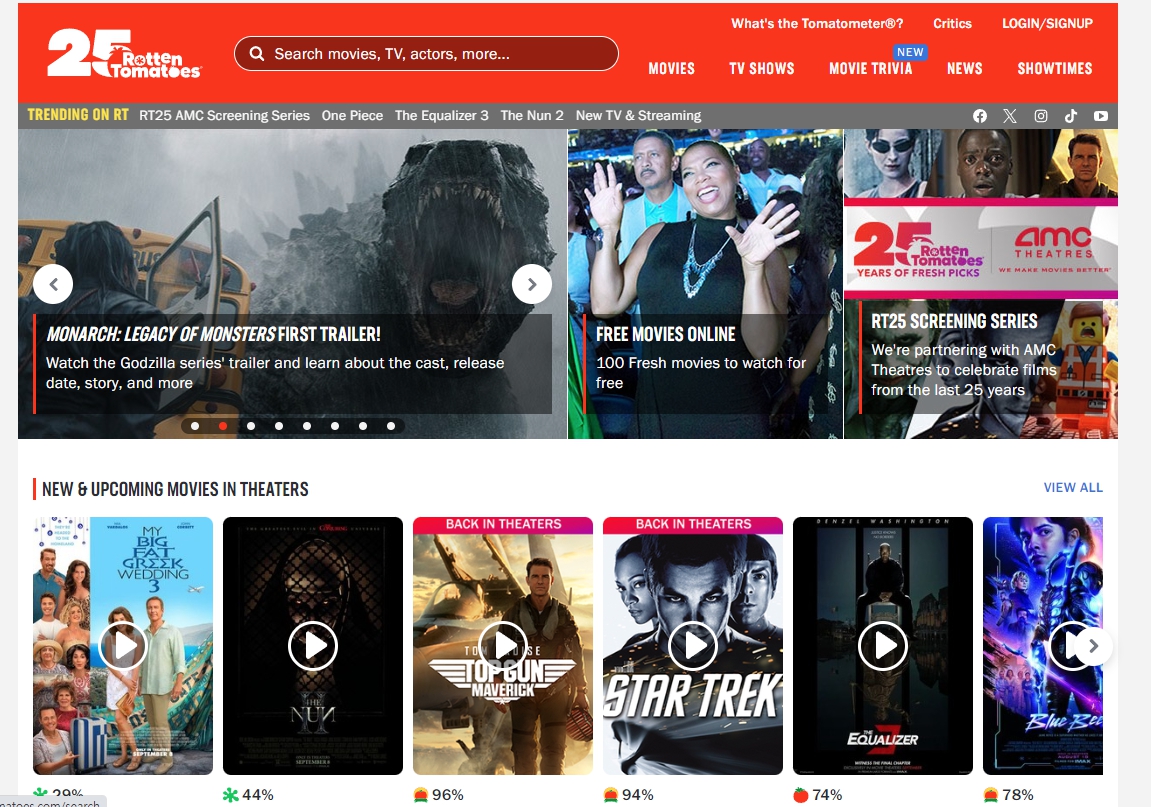Play the Star Trek trailer
Screen dimensions: 1151x807
pyautogui.click(x=693, y=645)
